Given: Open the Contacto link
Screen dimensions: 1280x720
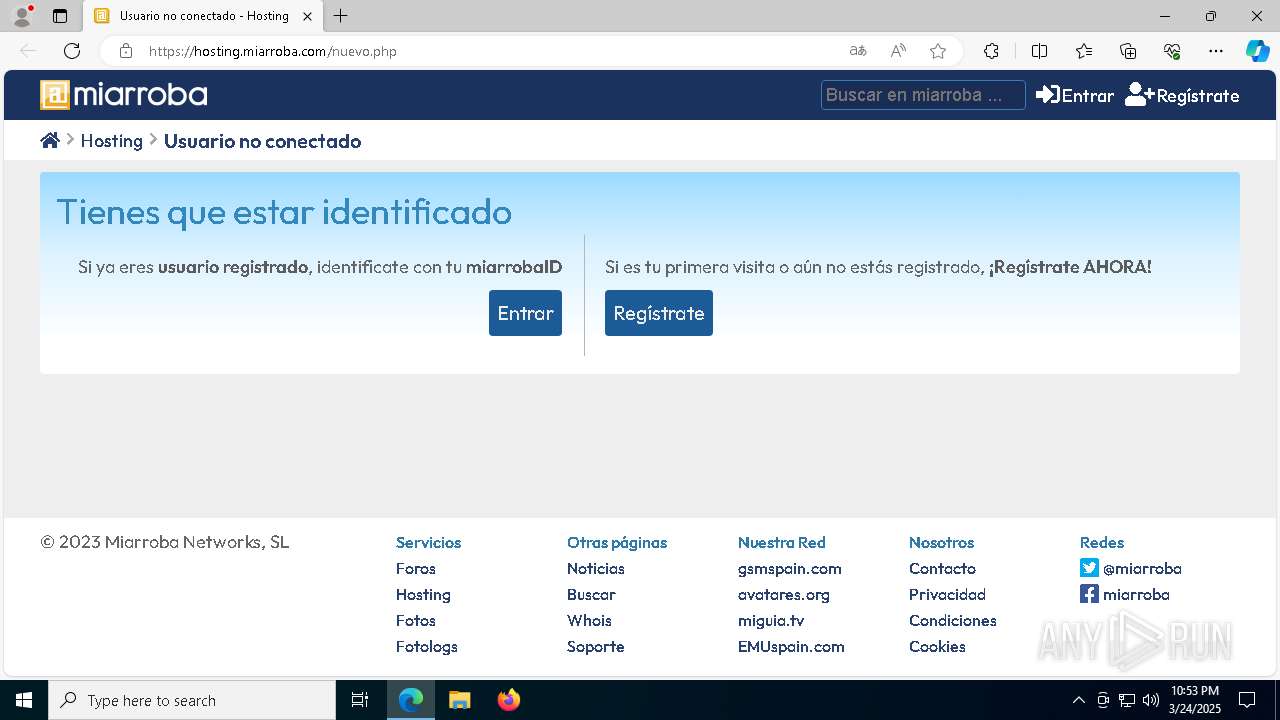Looking at the screenshot, I should pos(942,568).
